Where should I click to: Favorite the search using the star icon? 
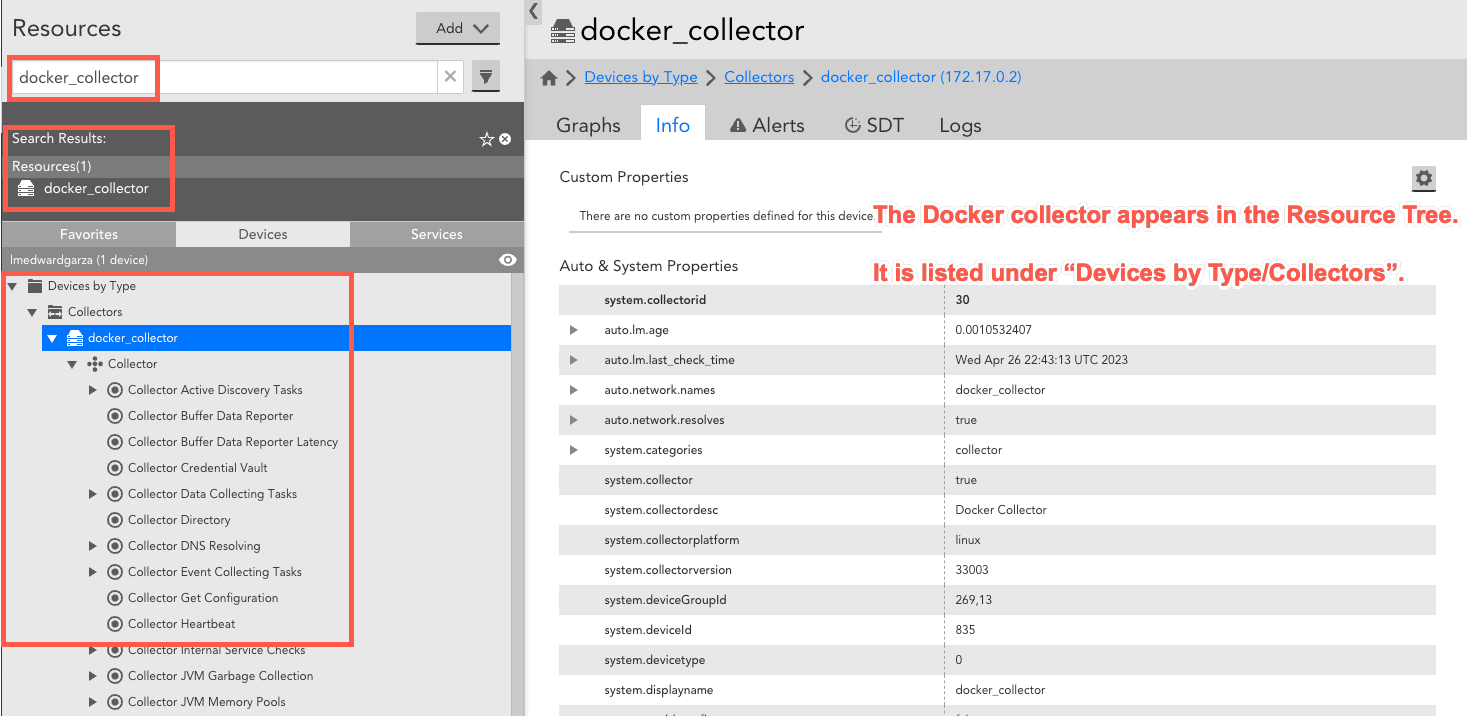487,140
